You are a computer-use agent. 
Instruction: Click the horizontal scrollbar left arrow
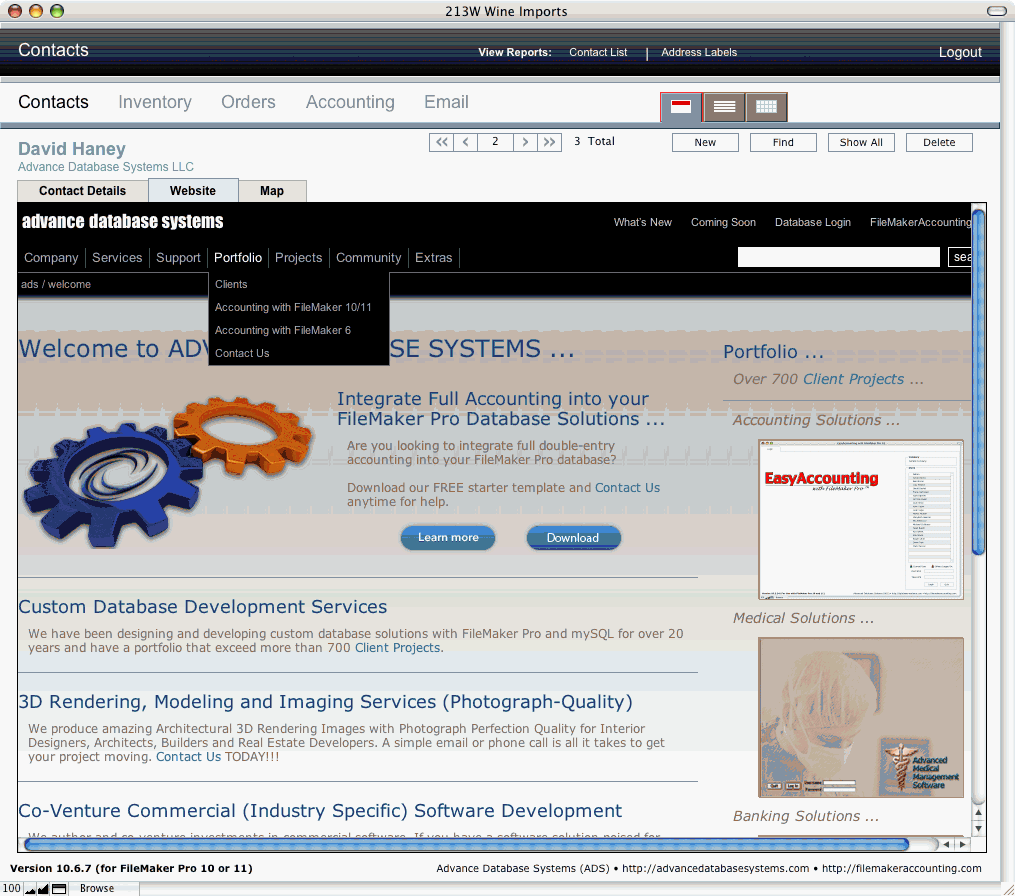(946, 844)
